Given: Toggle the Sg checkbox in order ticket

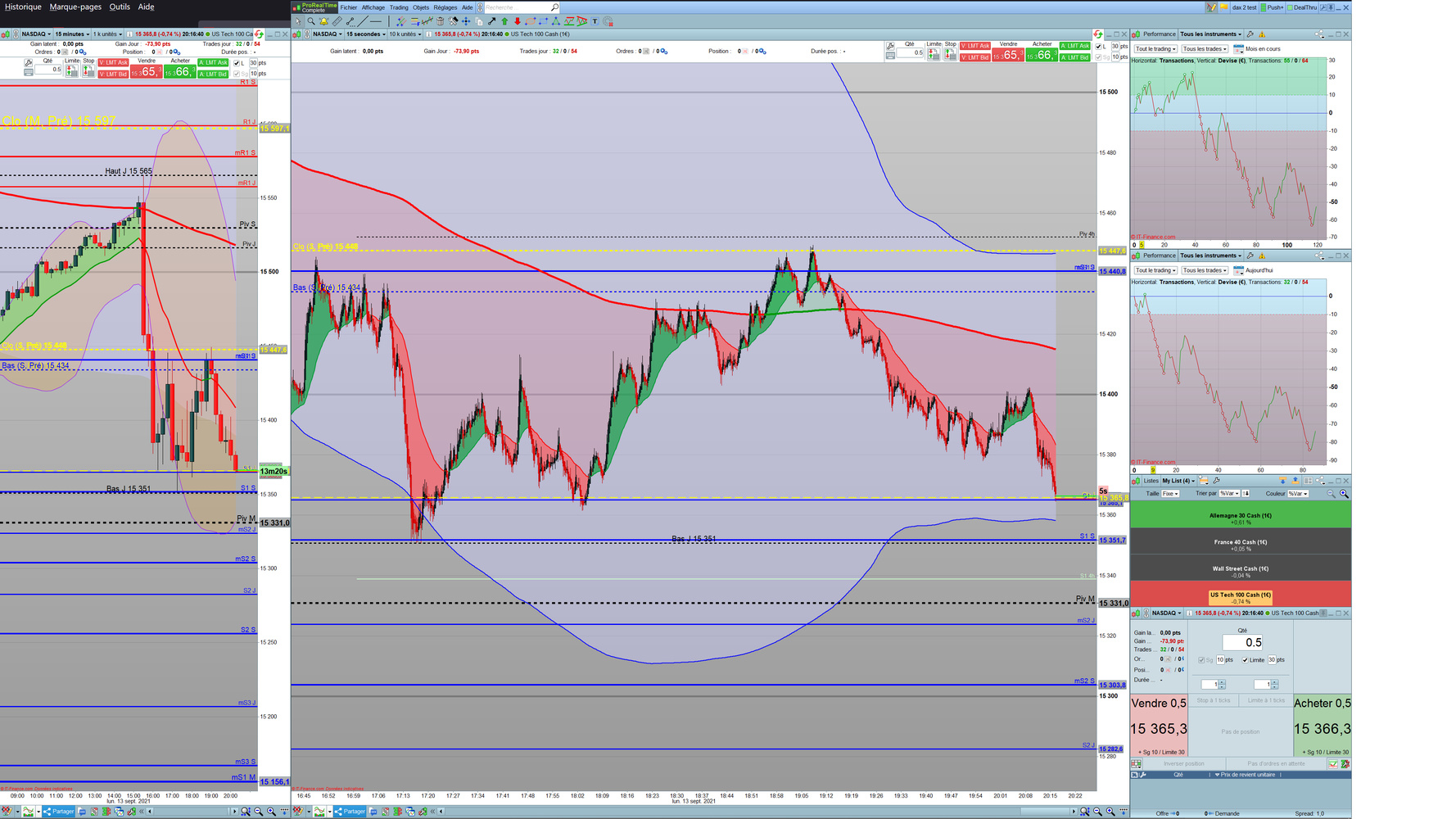Looking at the screenshot, I should 1201,660.
